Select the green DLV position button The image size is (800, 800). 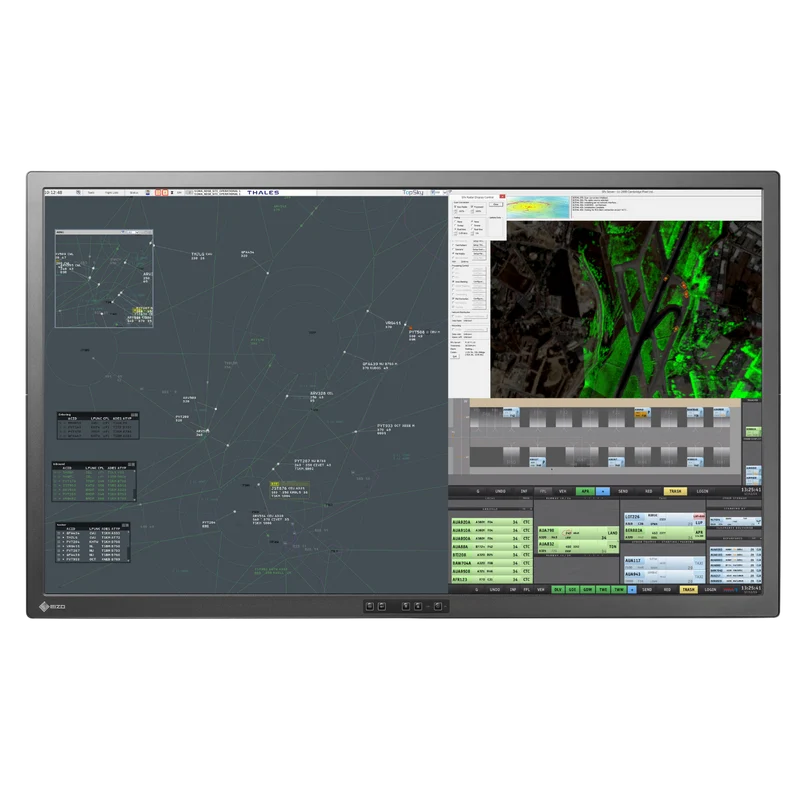tap(558, 589)
